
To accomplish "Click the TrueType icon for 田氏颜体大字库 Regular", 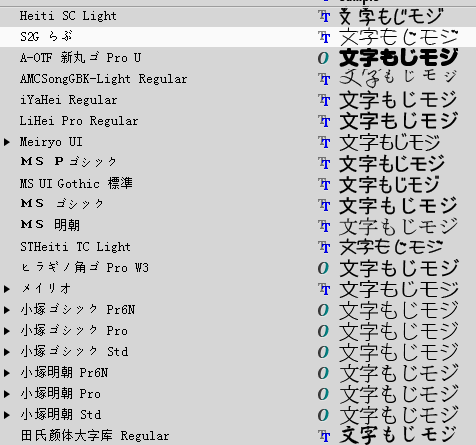I will 324,436.
